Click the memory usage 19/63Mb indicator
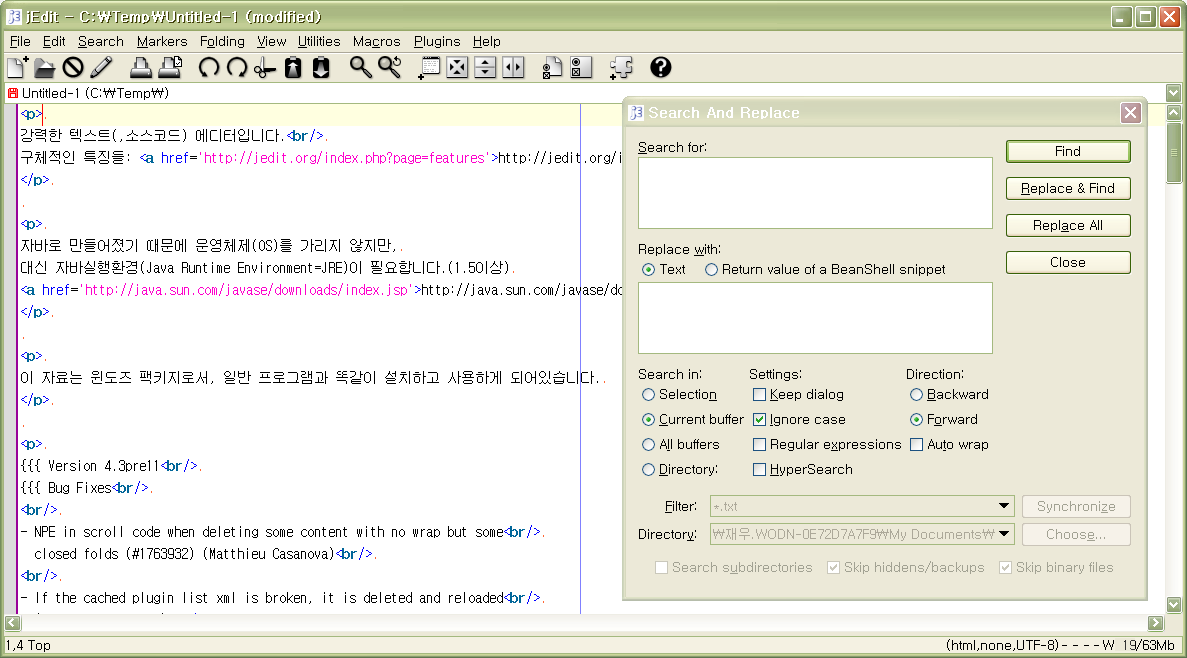The image size is (1187, 658). [1148, 645]
